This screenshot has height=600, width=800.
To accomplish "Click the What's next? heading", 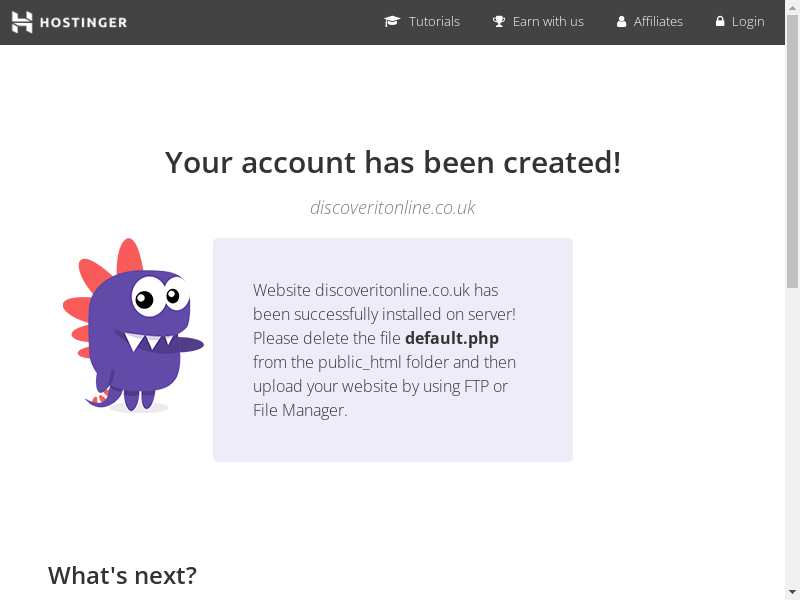I will [x=122, y=576].
